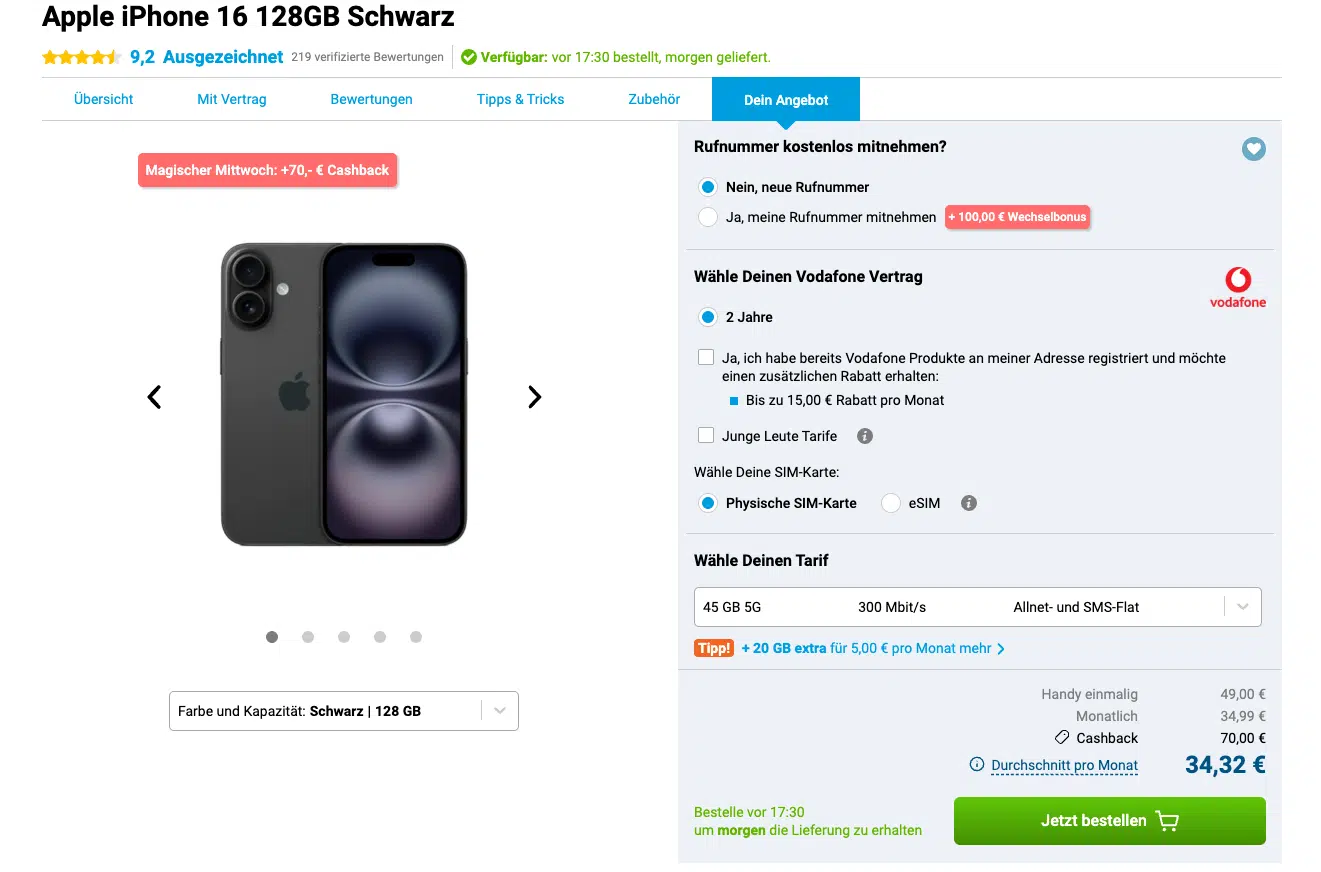Screen dimensions: 1321x872
Task: Click the Vodafone logo
Action: point(1238,288)
